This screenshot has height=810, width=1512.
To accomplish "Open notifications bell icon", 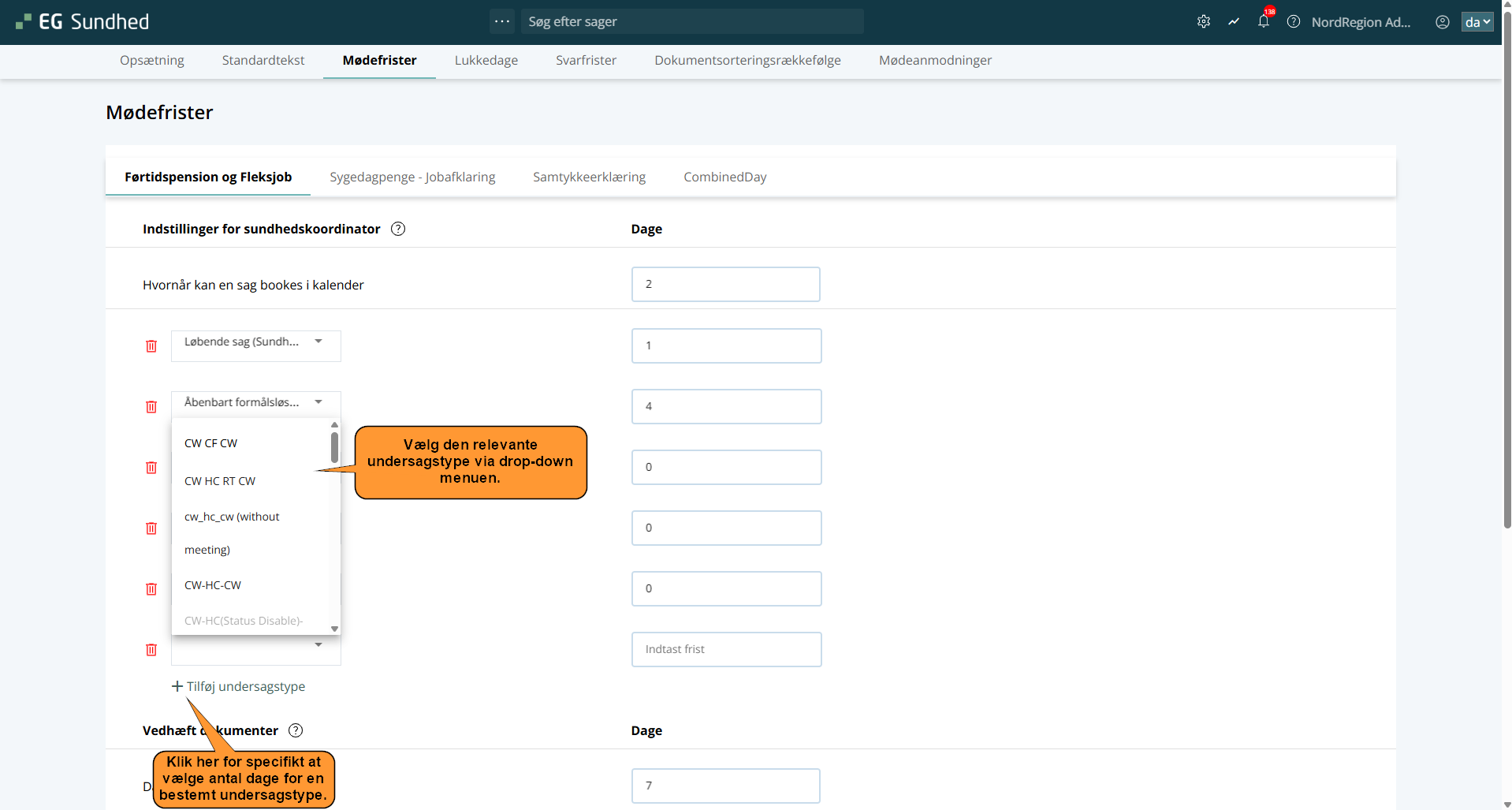I will [x=1264, y=22].
